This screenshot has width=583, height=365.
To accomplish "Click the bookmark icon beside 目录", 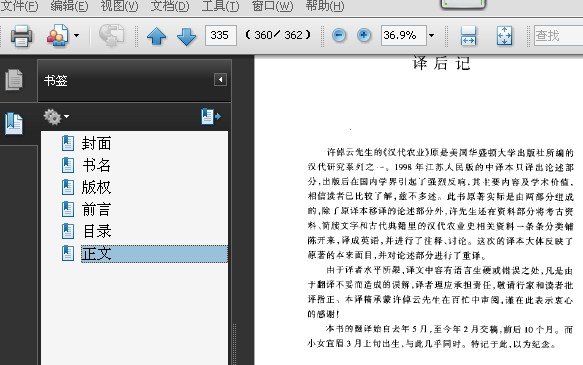I will (x=68, y=231).
